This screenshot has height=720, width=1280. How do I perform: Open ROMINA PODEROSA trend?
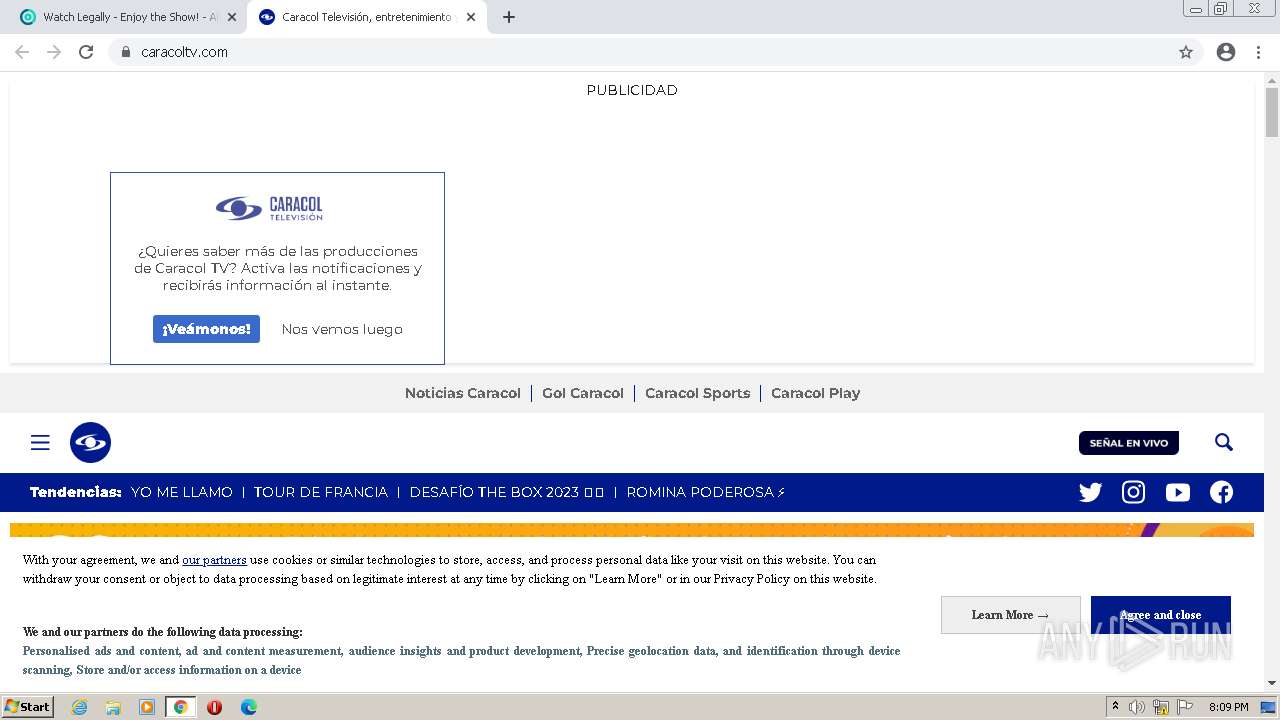706,492
